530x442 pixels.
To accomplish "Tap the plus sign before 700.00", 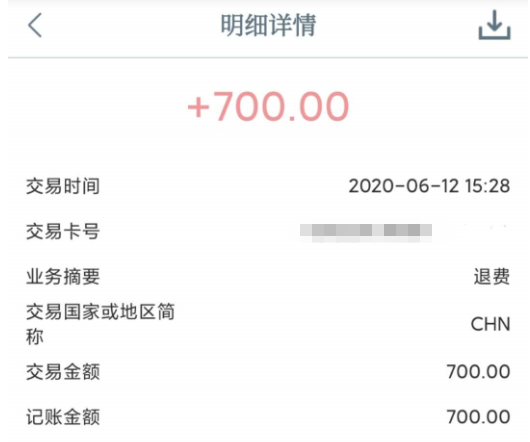I will (x=199, y=108).
